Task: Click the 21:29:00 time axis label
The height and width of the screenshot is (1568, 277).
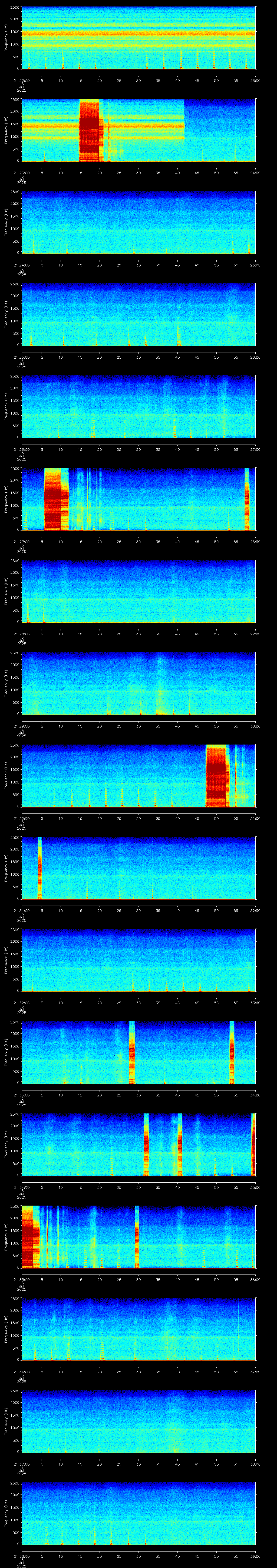Action: [x=21, y=726]
